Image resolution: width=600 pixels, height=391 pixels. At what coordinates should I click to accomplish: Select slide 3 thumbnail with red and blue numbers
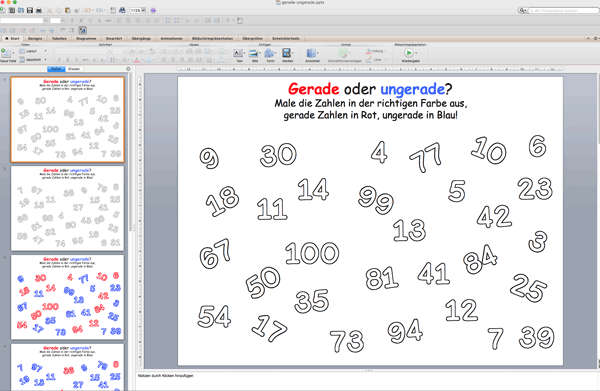click(x=67, y=297)
